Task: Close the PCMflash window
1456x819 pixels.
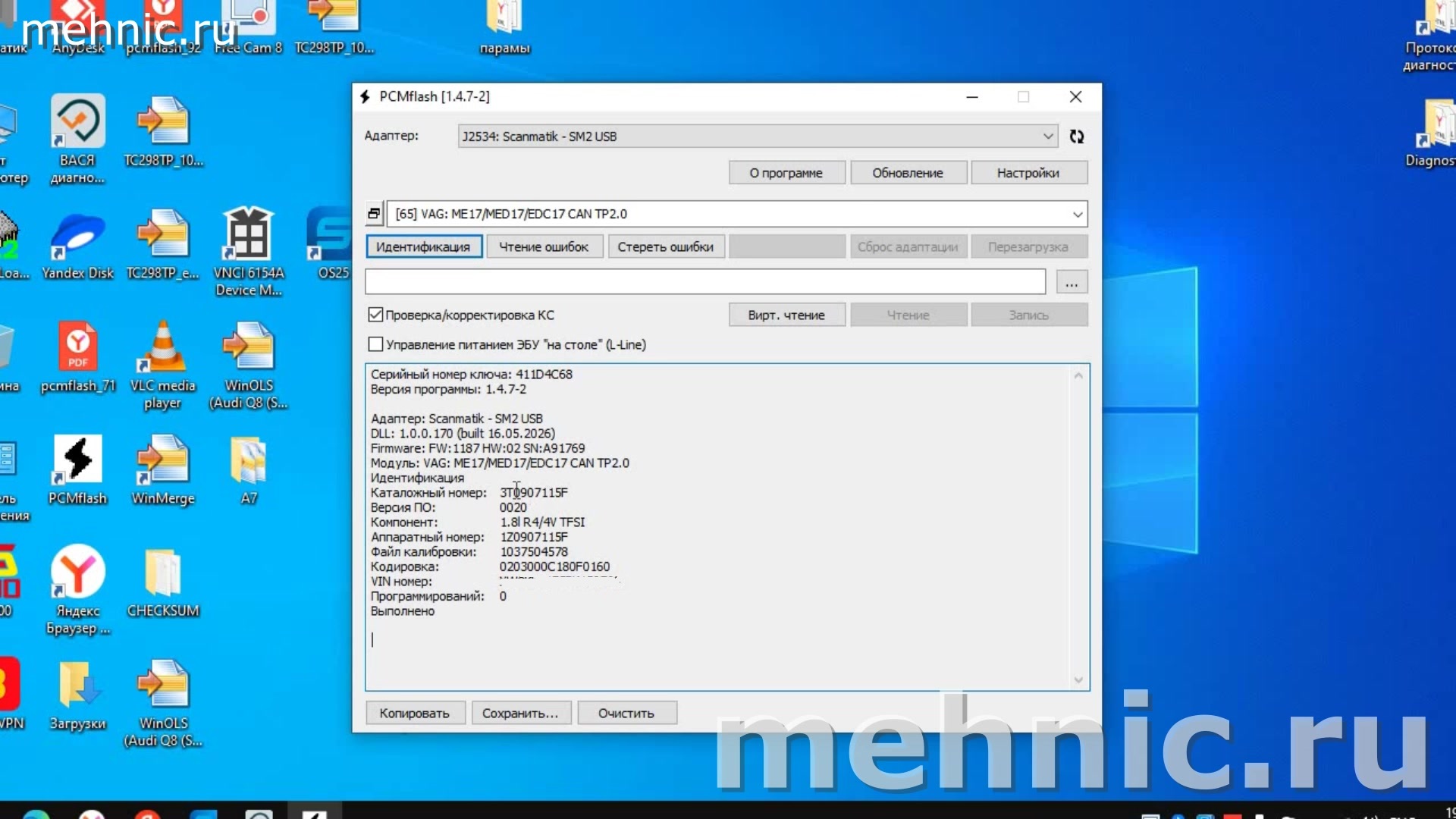Action: pos(1075,97)
